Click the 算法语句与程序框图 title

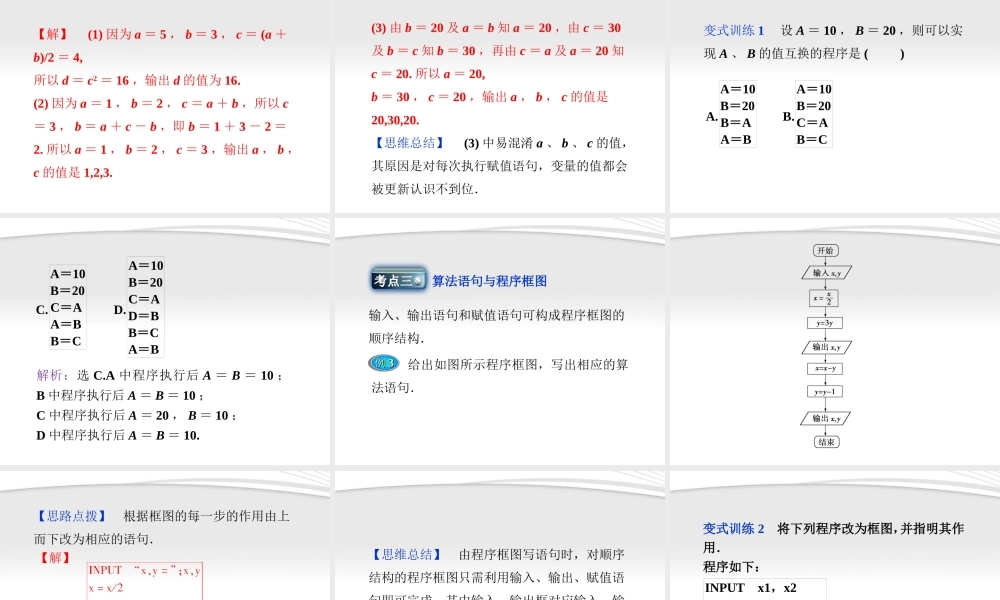[489, 281]
